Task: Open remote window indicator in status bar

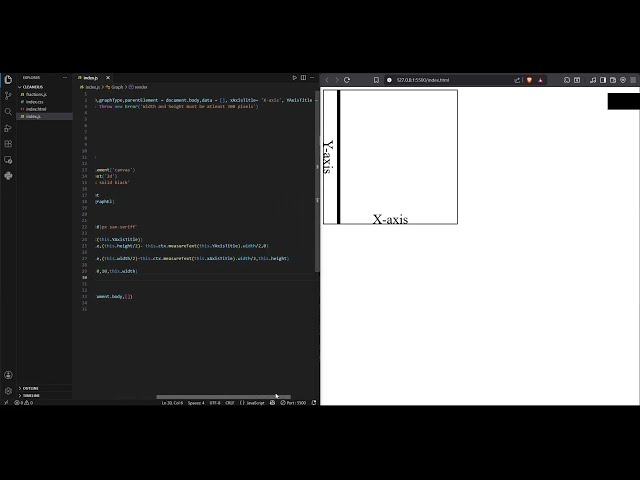Action: (6, 403)
